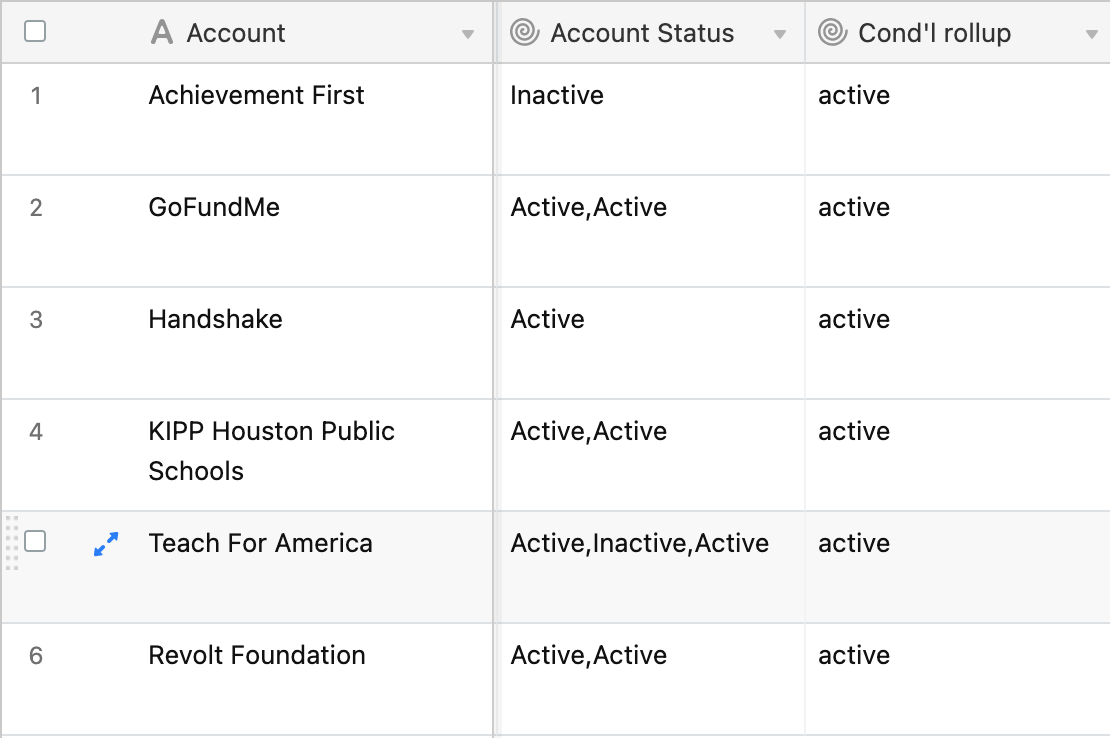The width and height of the screenshot is (1110, 738).
Task: Check the Teach For America row checkbox
Action: pos(35,541)
